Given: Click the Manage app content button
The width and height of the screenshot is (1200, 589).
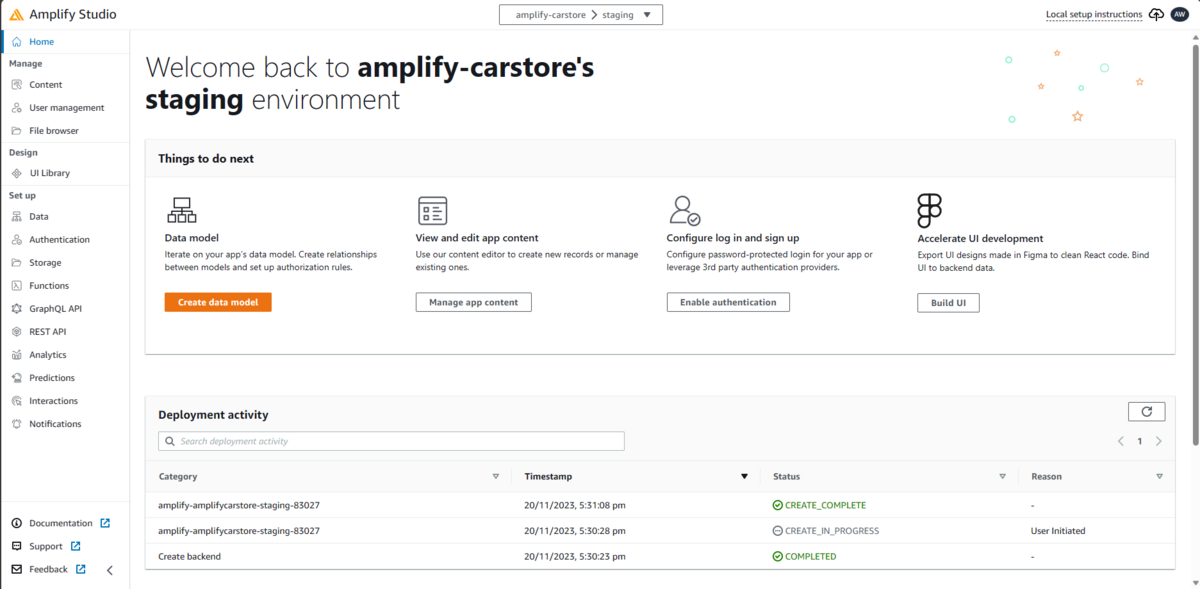Looking at the screenshot, I should pos(474,302).
